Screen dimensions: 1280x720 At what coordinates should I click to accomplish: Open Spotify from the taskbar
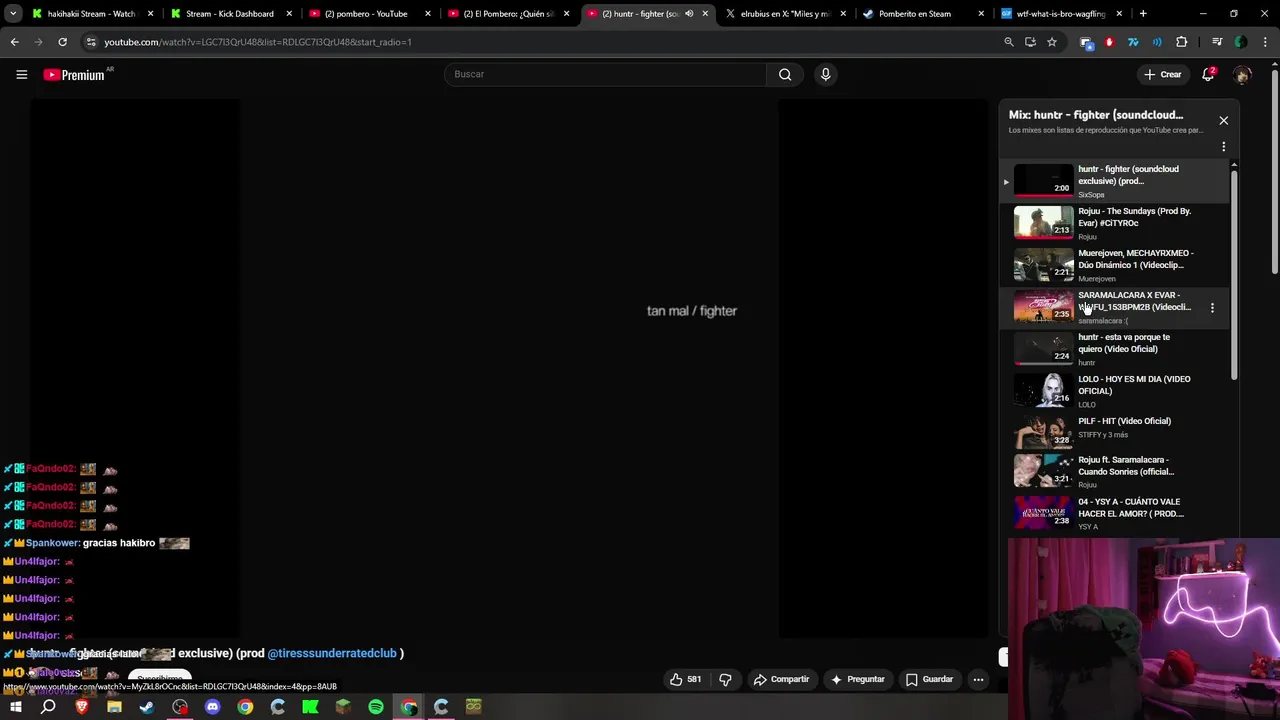376,707
